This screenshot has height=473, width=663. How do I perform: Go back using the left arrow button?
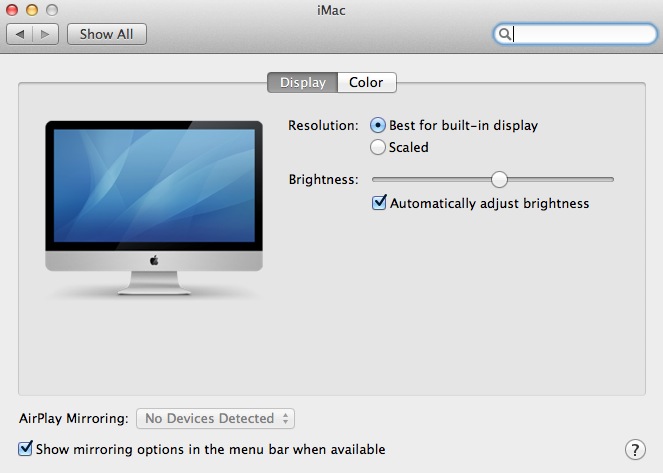(19, 34)
